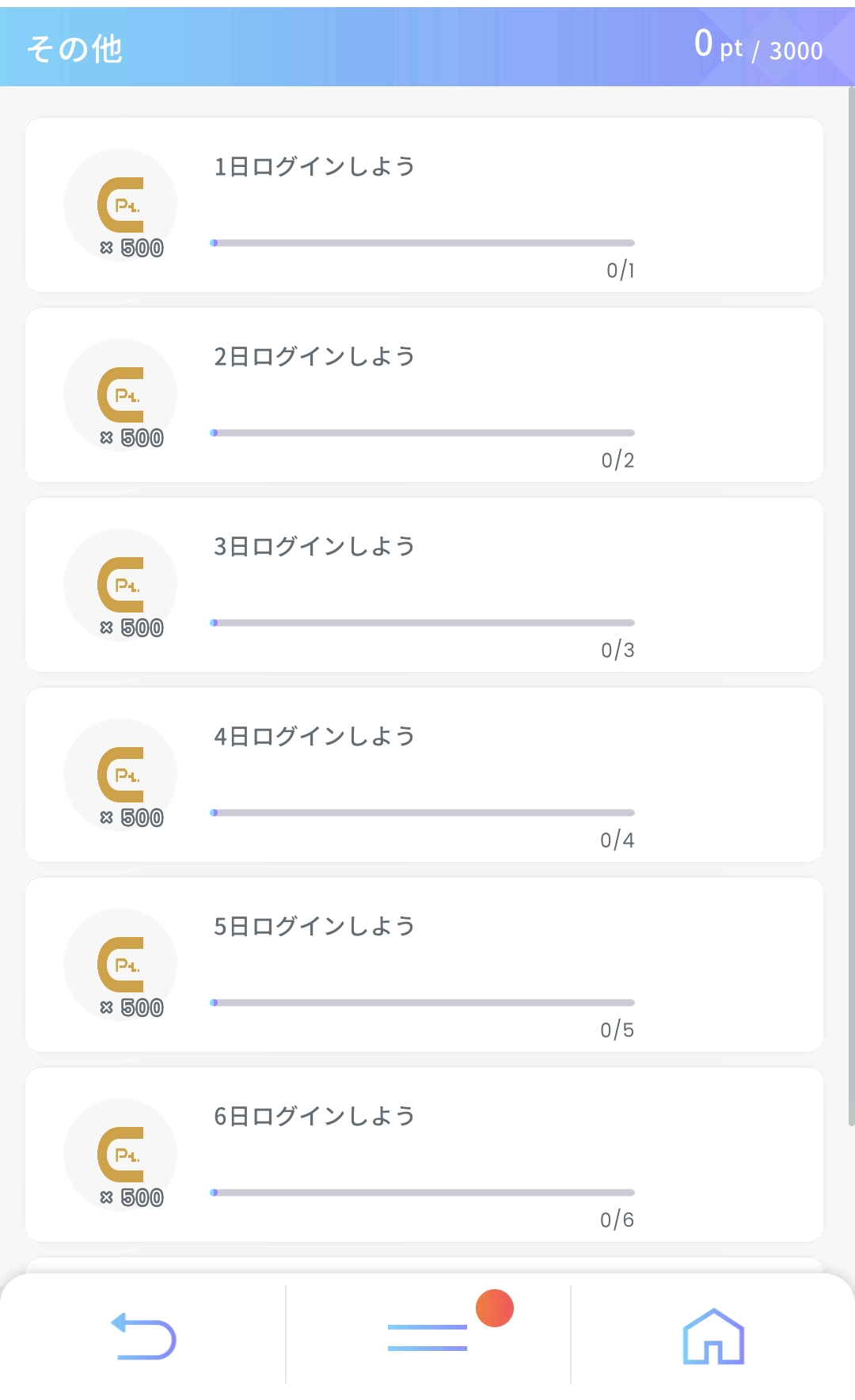Tap the 0/5 progress count label
The width and height of the screenshot is (855, 1400).
(x=617, y=1030)
